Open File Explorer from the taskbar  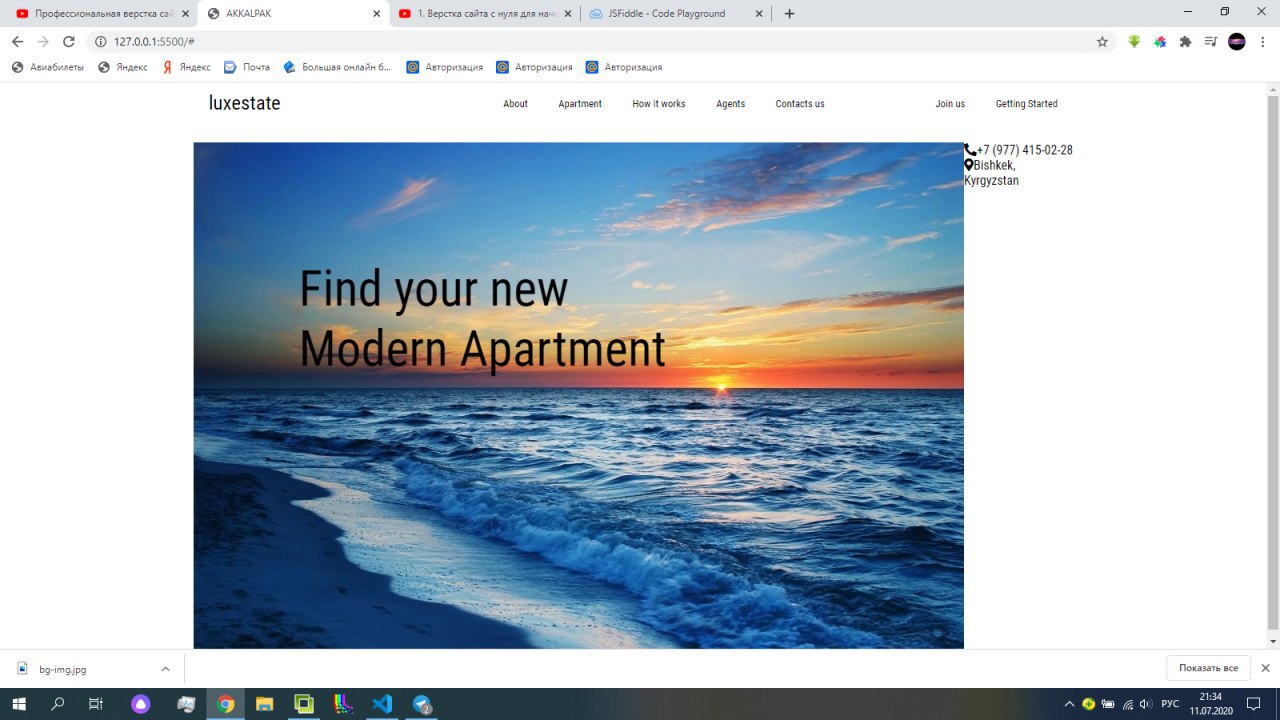click(264, 704)
